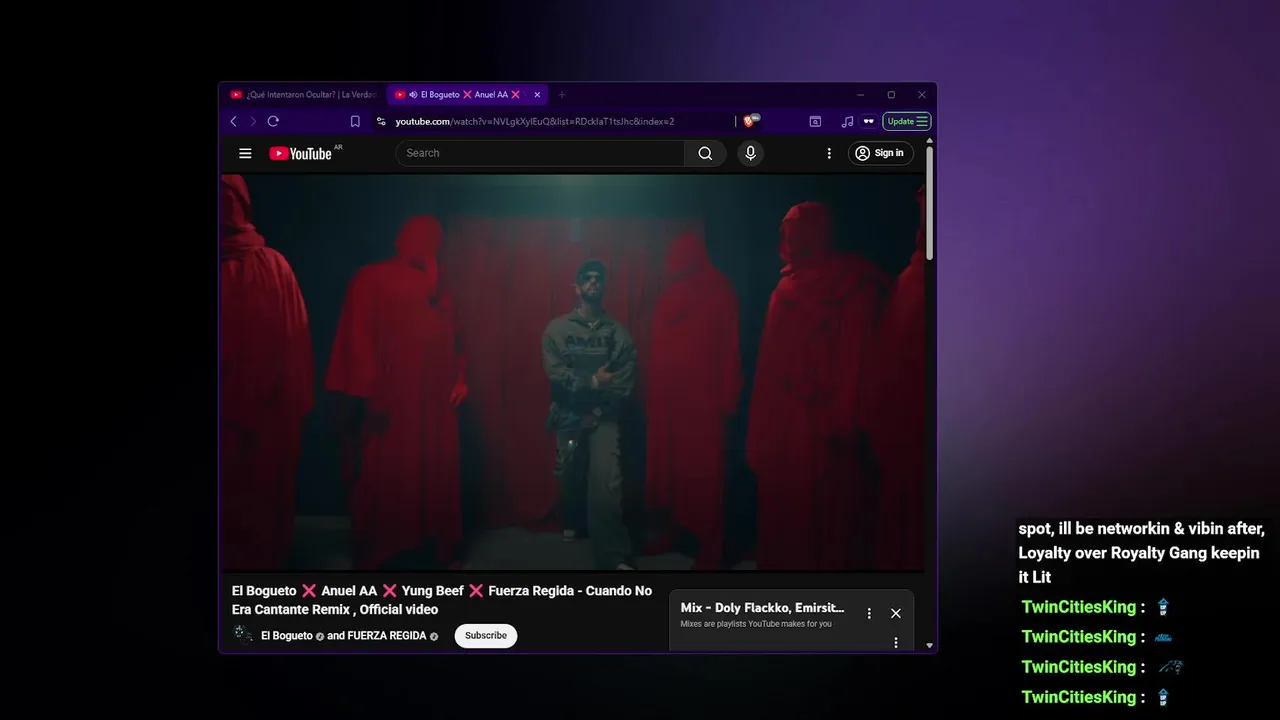Click the topmost TwinCitiesKing name in chat overlay
Screen dimensions: 1280x720
coord(1079,607)
